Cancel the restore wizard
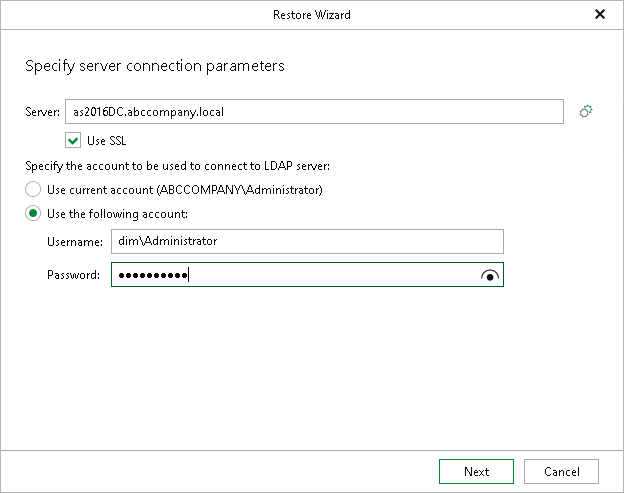624x493 pixels. tap(561, 472)
